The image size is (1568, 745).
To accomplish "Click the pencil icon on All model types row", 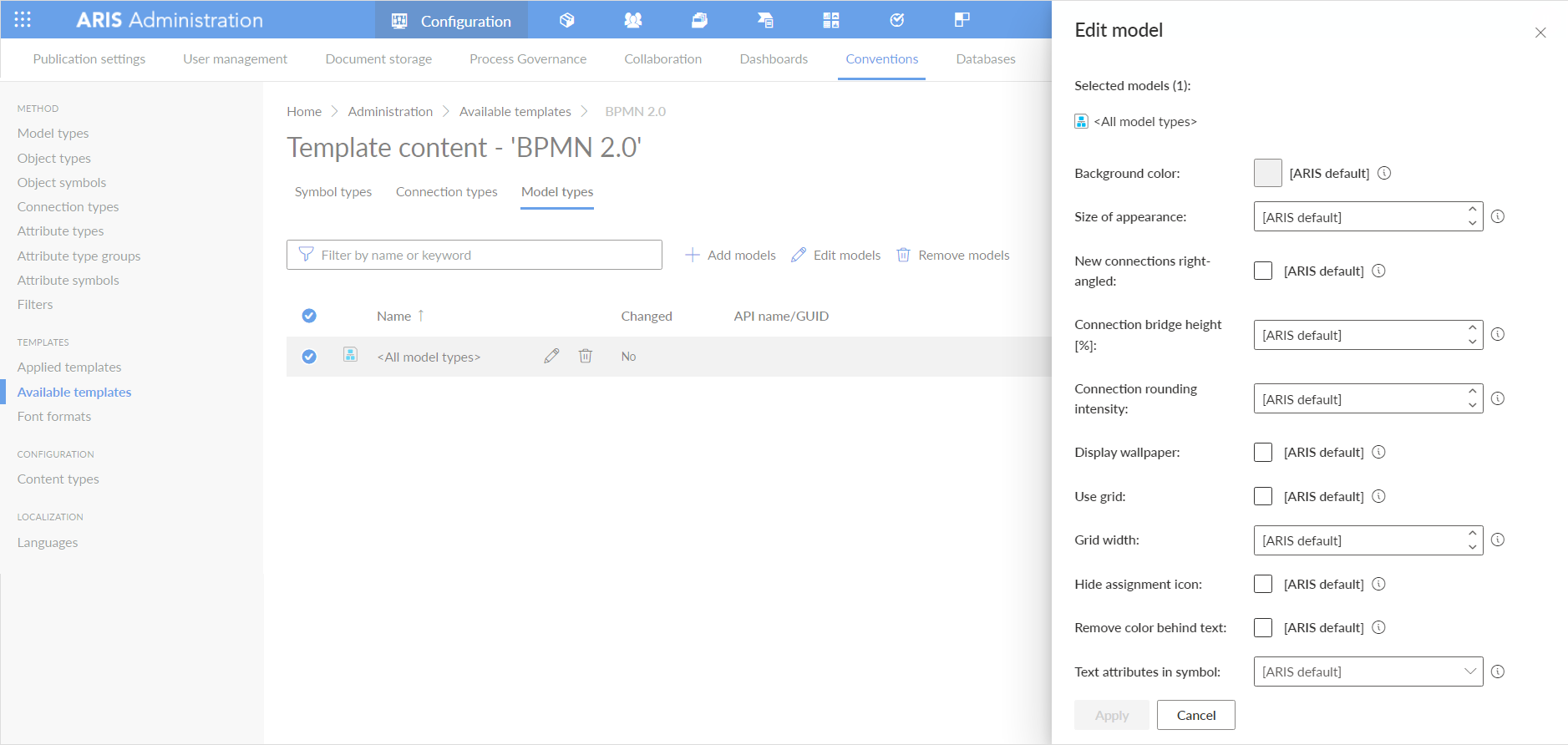I will 551,356.
